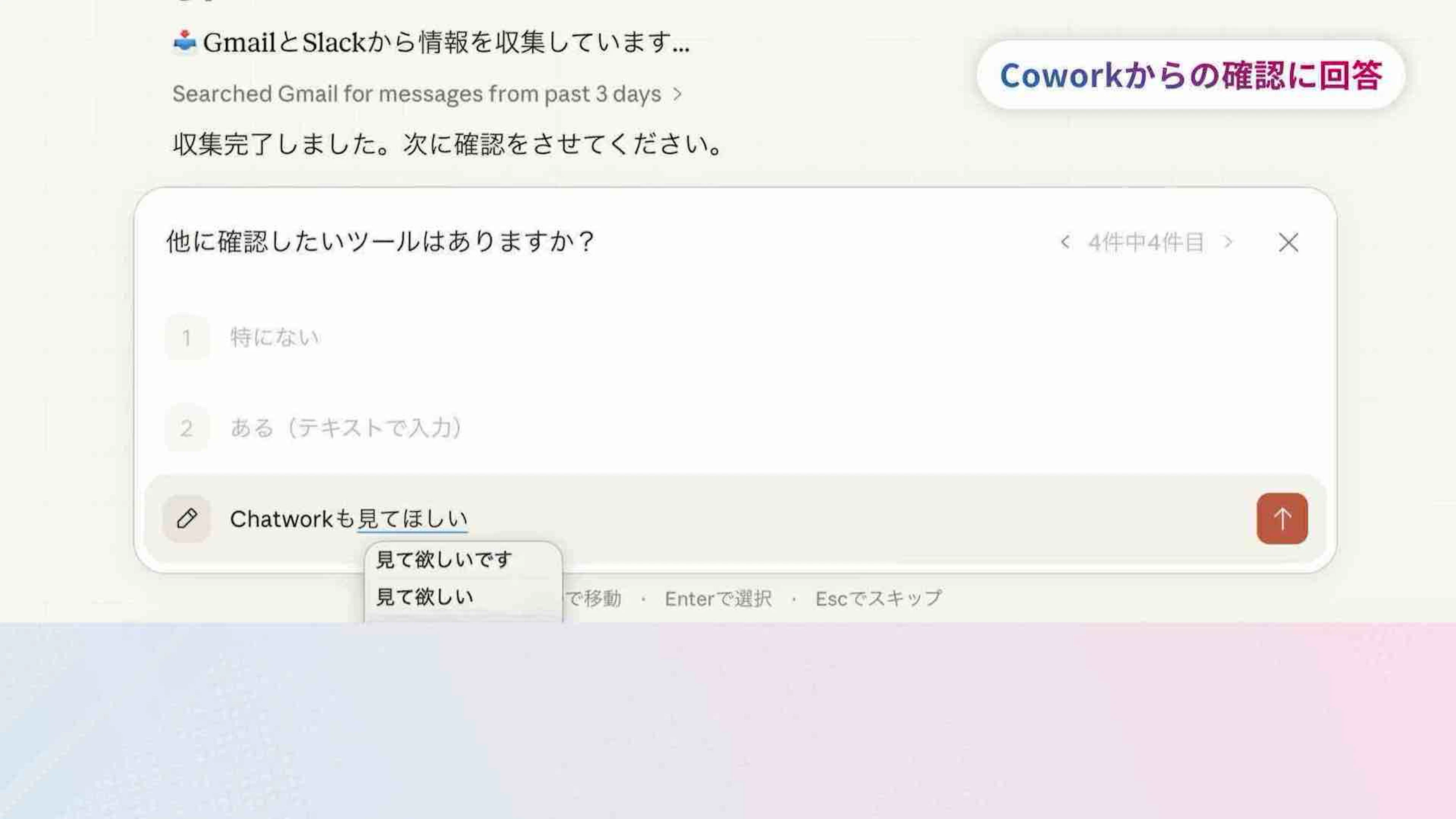Click the pencil edit icon
Screen dimensions: 1456x819
[187, 518]
